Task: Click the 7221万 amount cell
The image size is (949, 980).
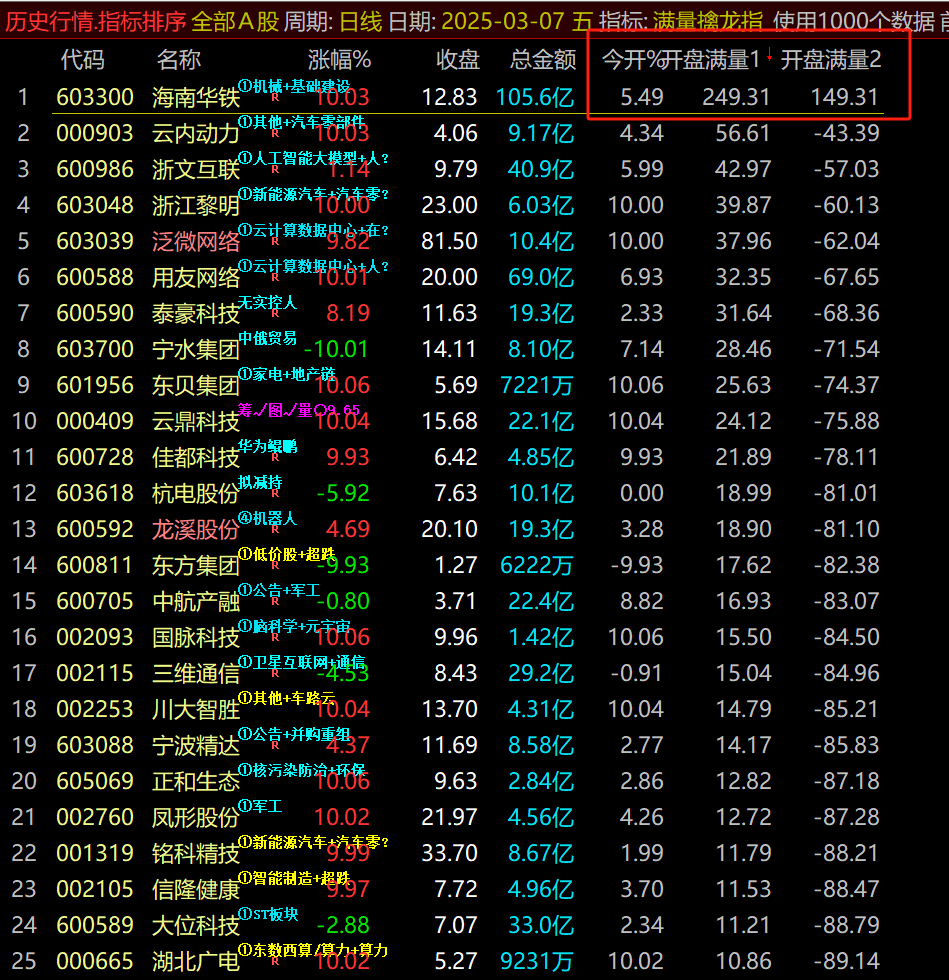Action: coord(536,386)
